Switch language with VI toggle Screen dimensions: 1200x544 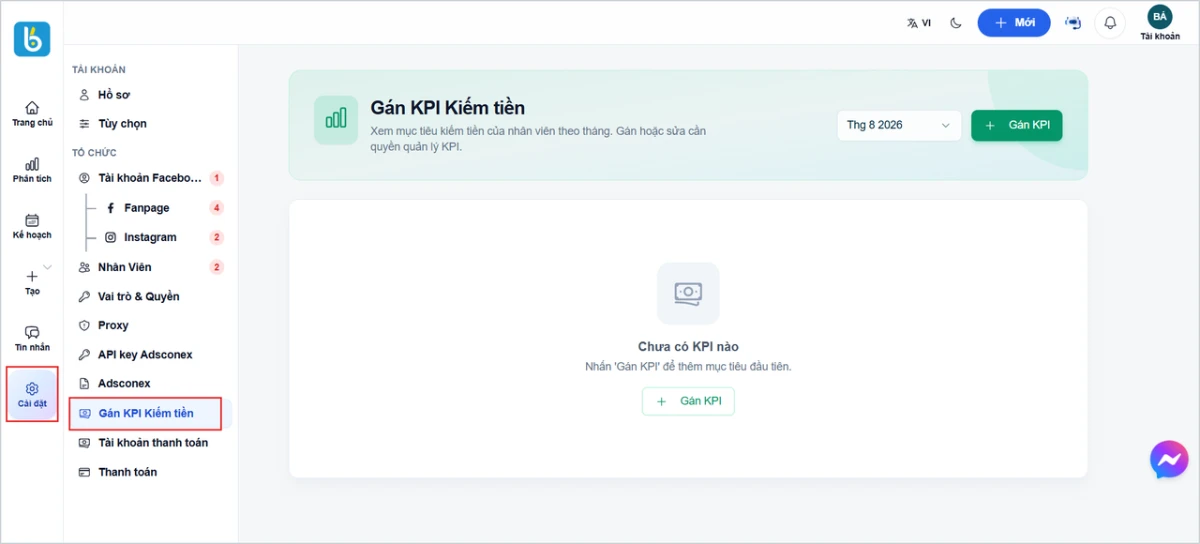click(x=919, y=23)
